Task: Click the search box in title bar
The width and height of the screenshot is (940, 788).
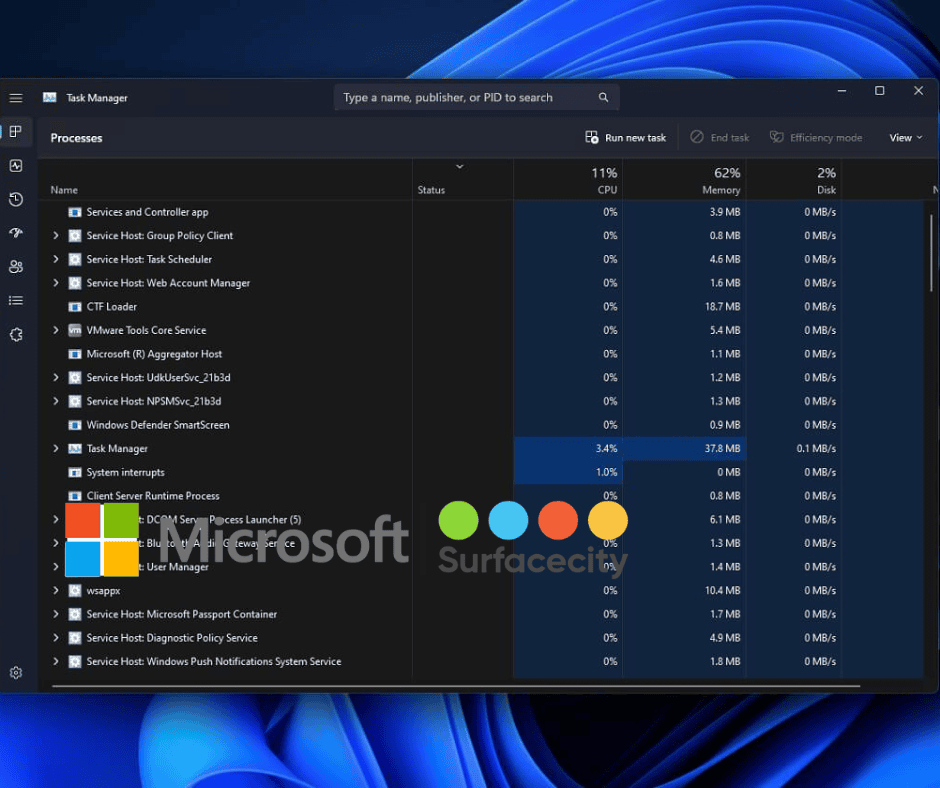Action: click(x=470, y=98)
